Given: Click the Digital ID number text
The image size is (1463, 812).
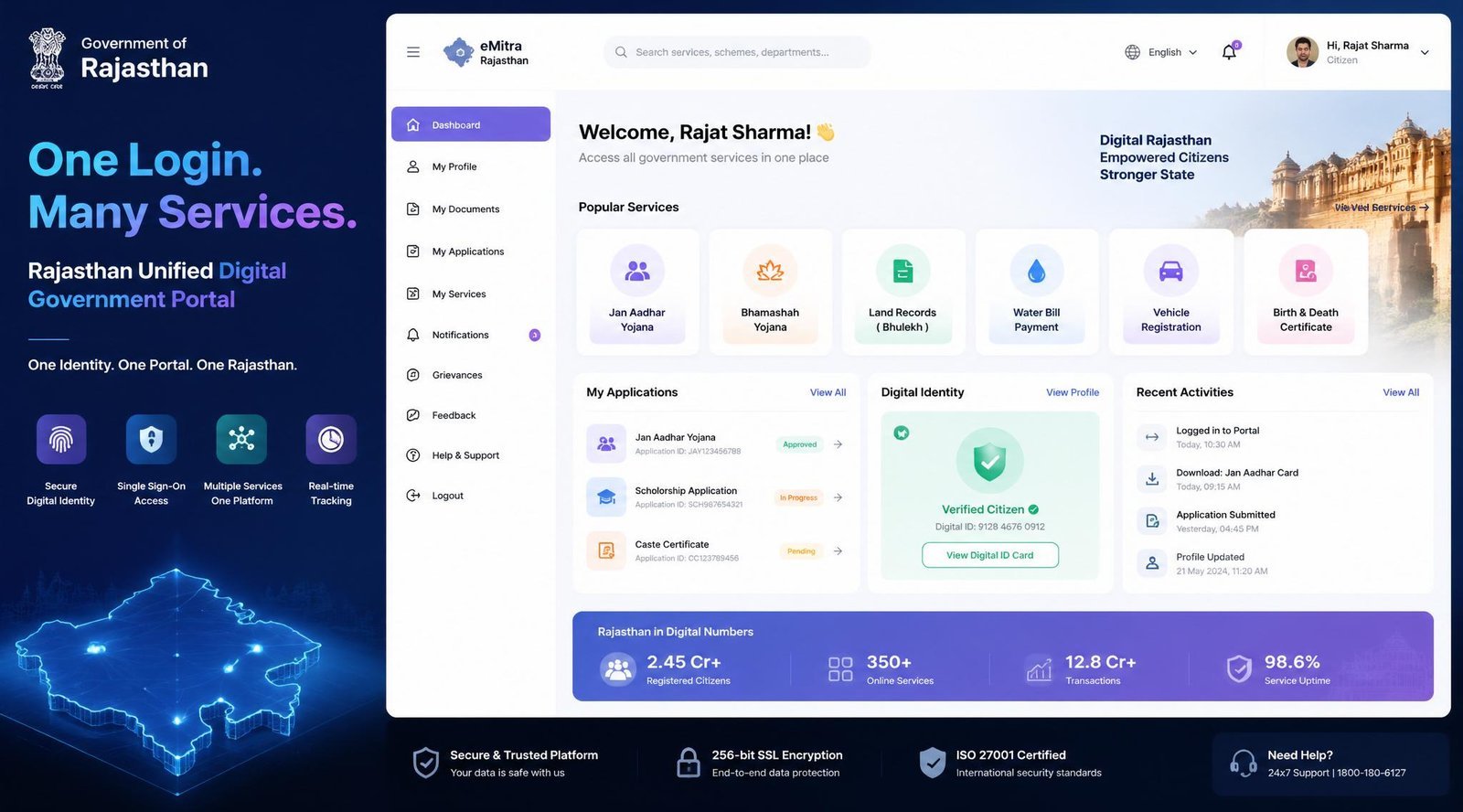Looking at the screenshot, I should point(990,527).
